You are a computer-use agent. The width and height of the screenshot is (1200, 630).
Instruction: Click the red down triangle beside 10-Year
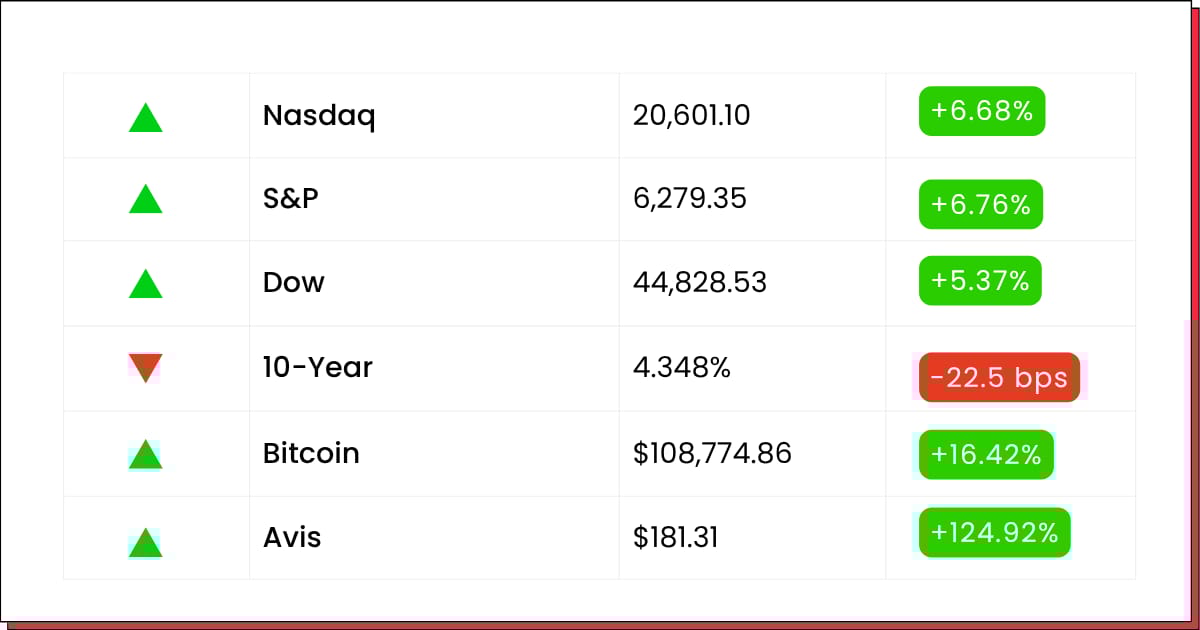(146, 367)
